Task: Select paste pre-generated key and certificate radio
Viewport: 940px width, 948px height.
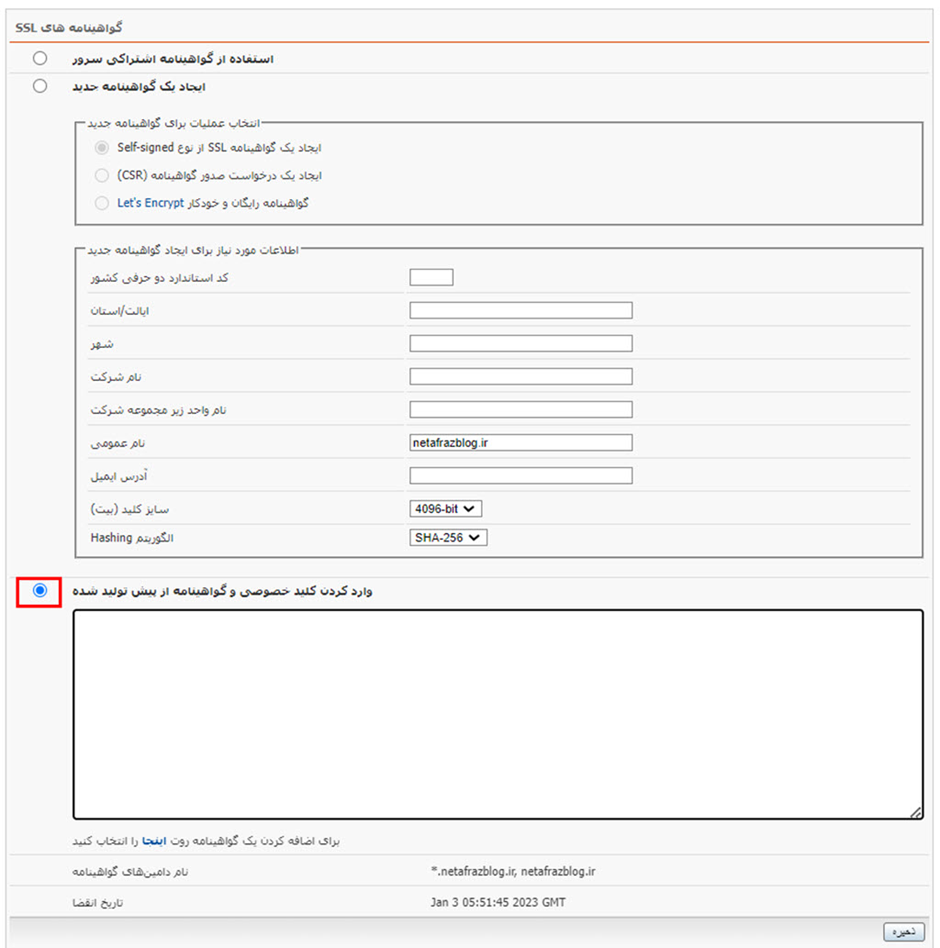Action: 40,590
